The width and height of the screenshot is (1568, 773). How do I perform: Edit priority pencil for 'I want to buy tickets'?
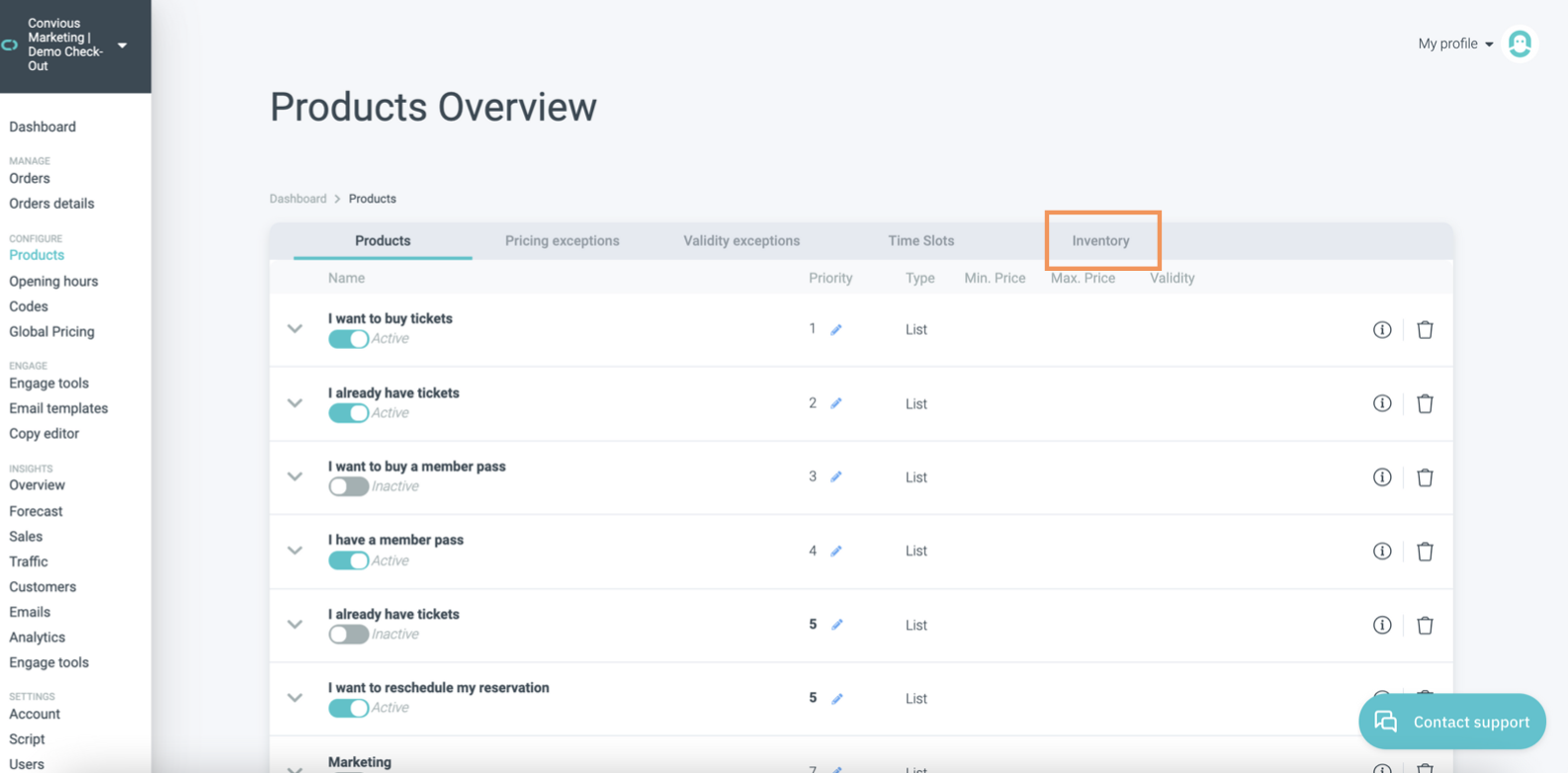click(836, 330)
